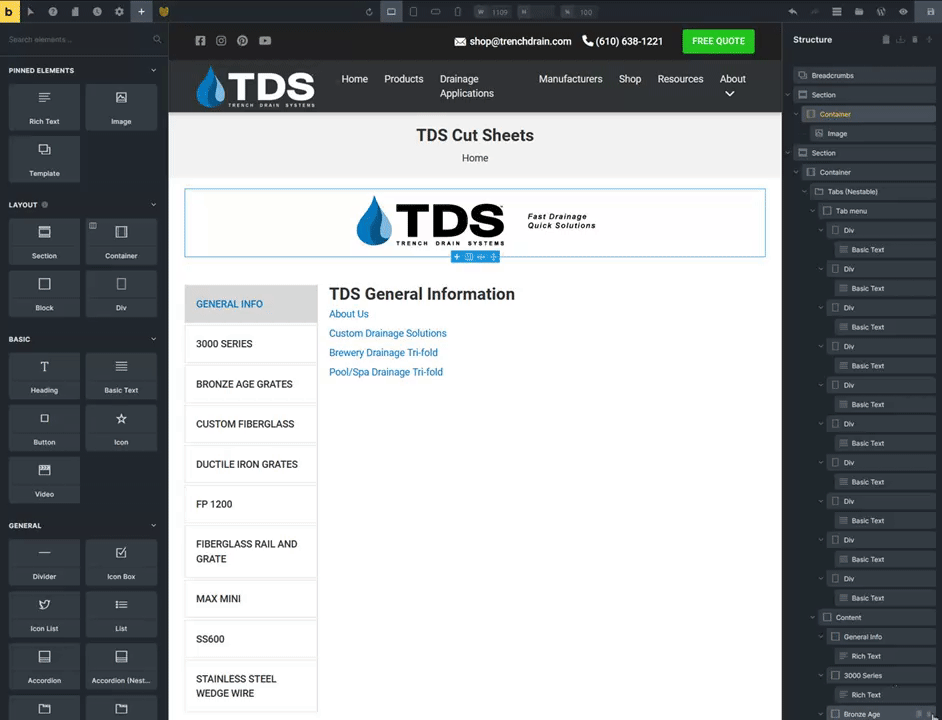
Task: Save the page with the disk icon
Action: coord(931,11)
